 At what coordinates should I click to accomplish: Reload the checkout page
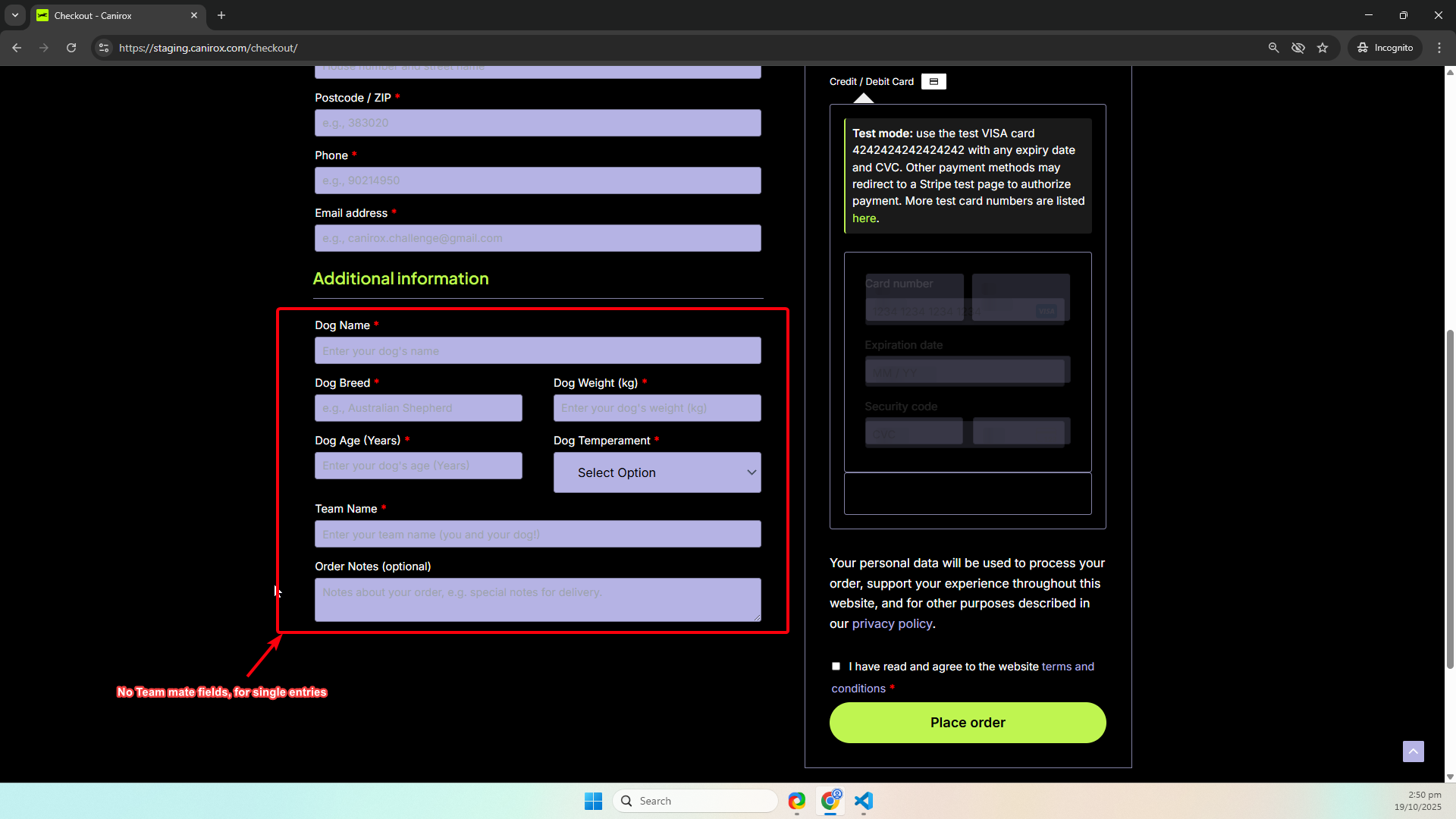pos(71,48)
